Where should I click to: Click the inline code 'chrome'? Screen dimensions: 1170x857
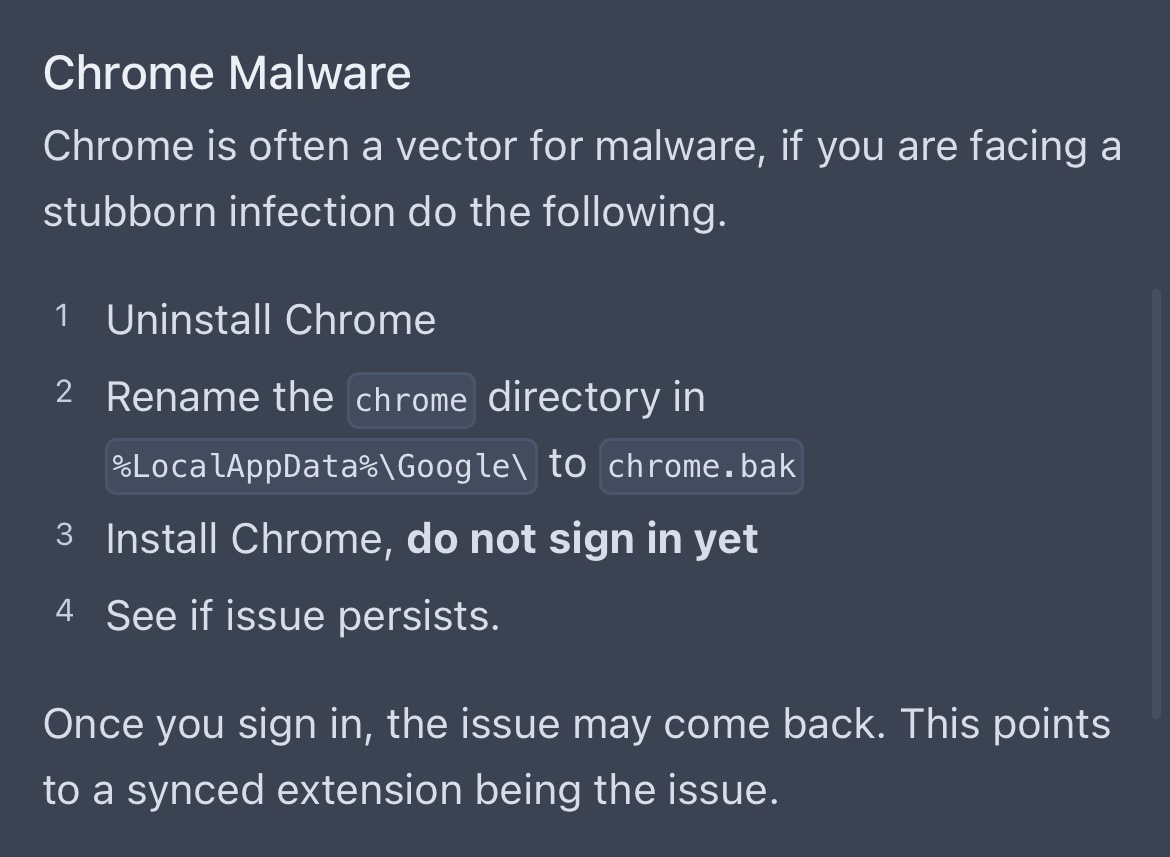click(411, 401)
